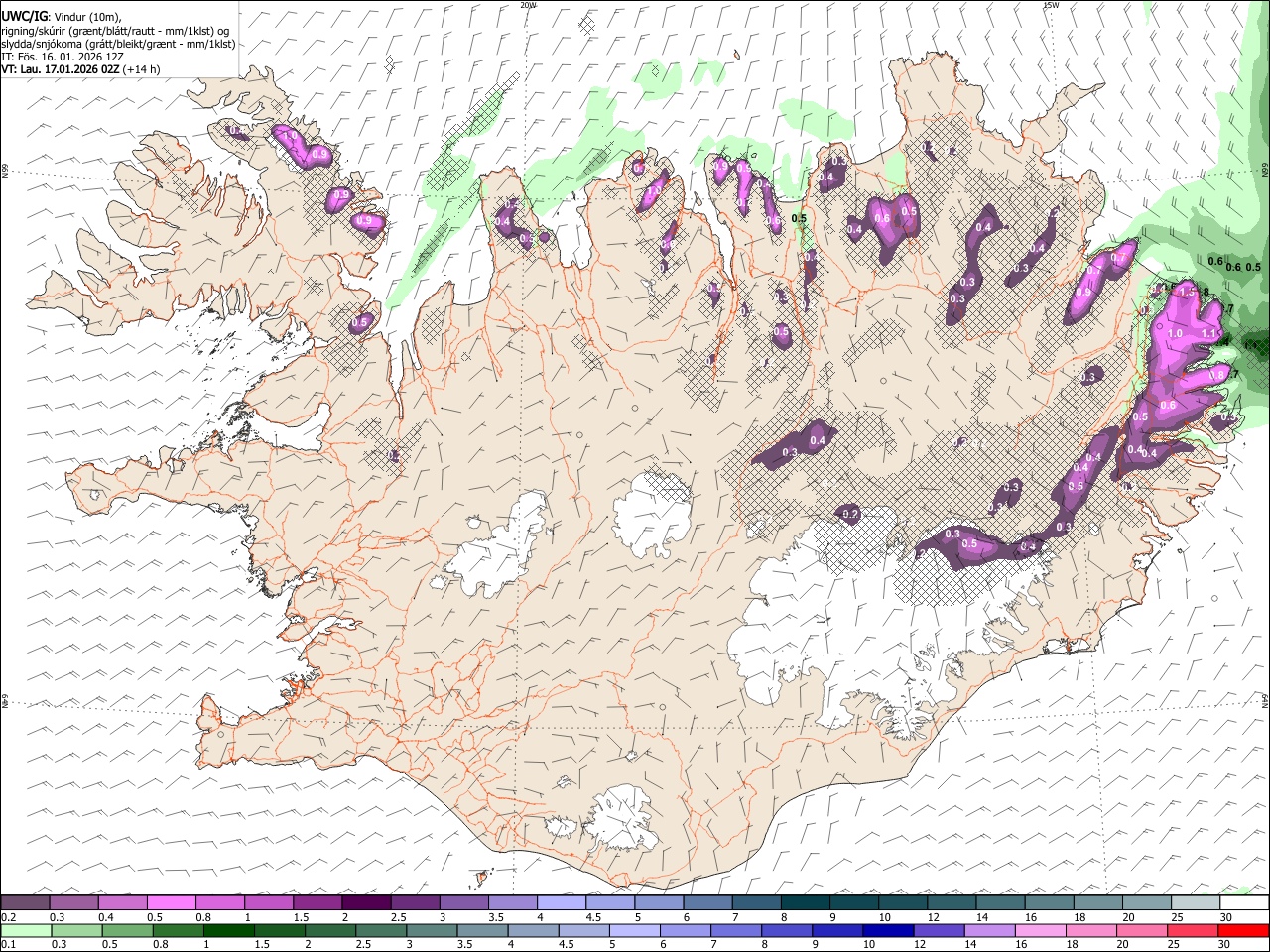Select the light pink 16–18 rain scale swatch
The image size is (1270, 952).
[1041, 931]
